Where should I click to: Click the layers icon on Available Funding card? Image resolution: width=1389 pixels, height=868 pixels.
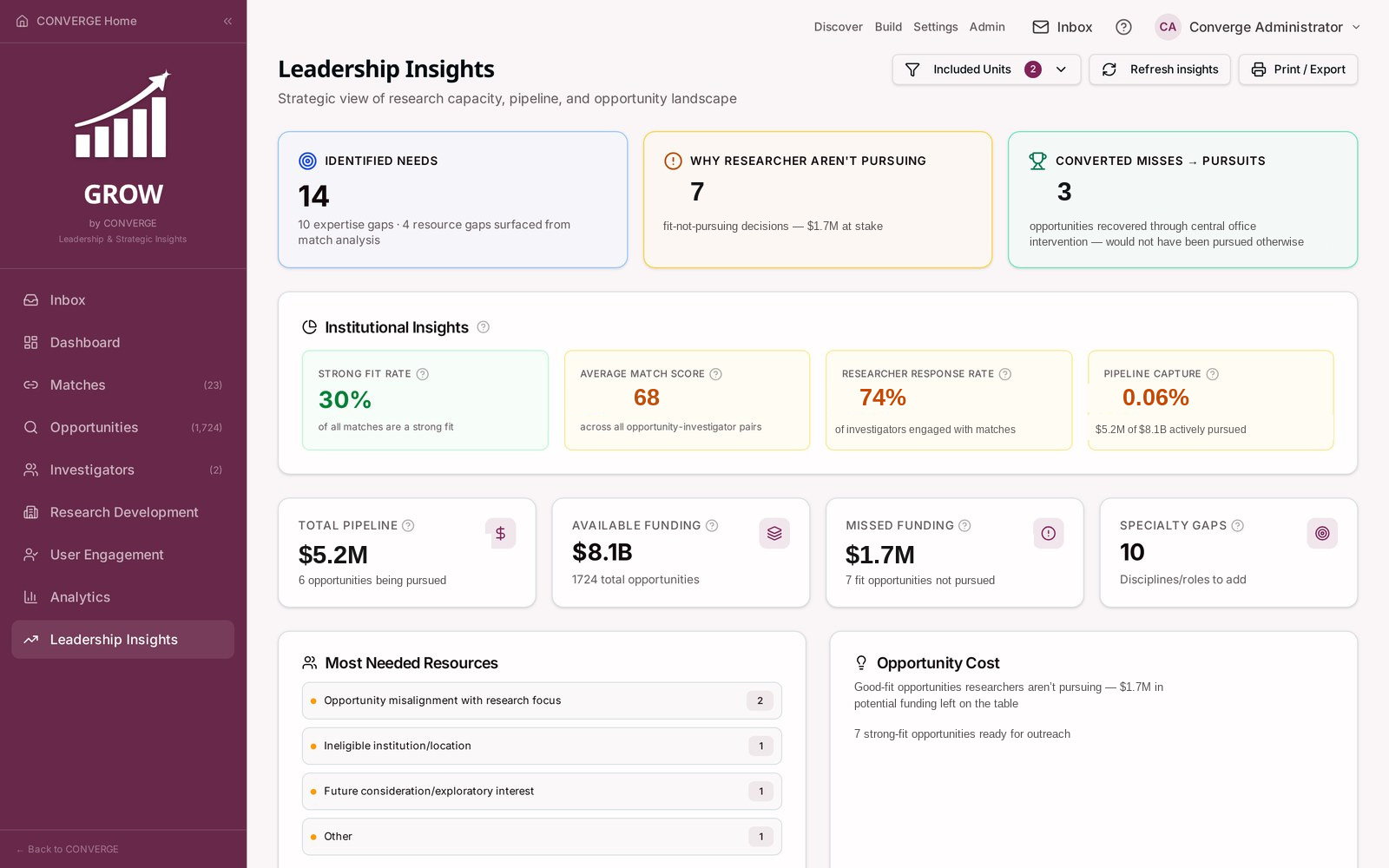pyautogui.click(x=774, y=533)
